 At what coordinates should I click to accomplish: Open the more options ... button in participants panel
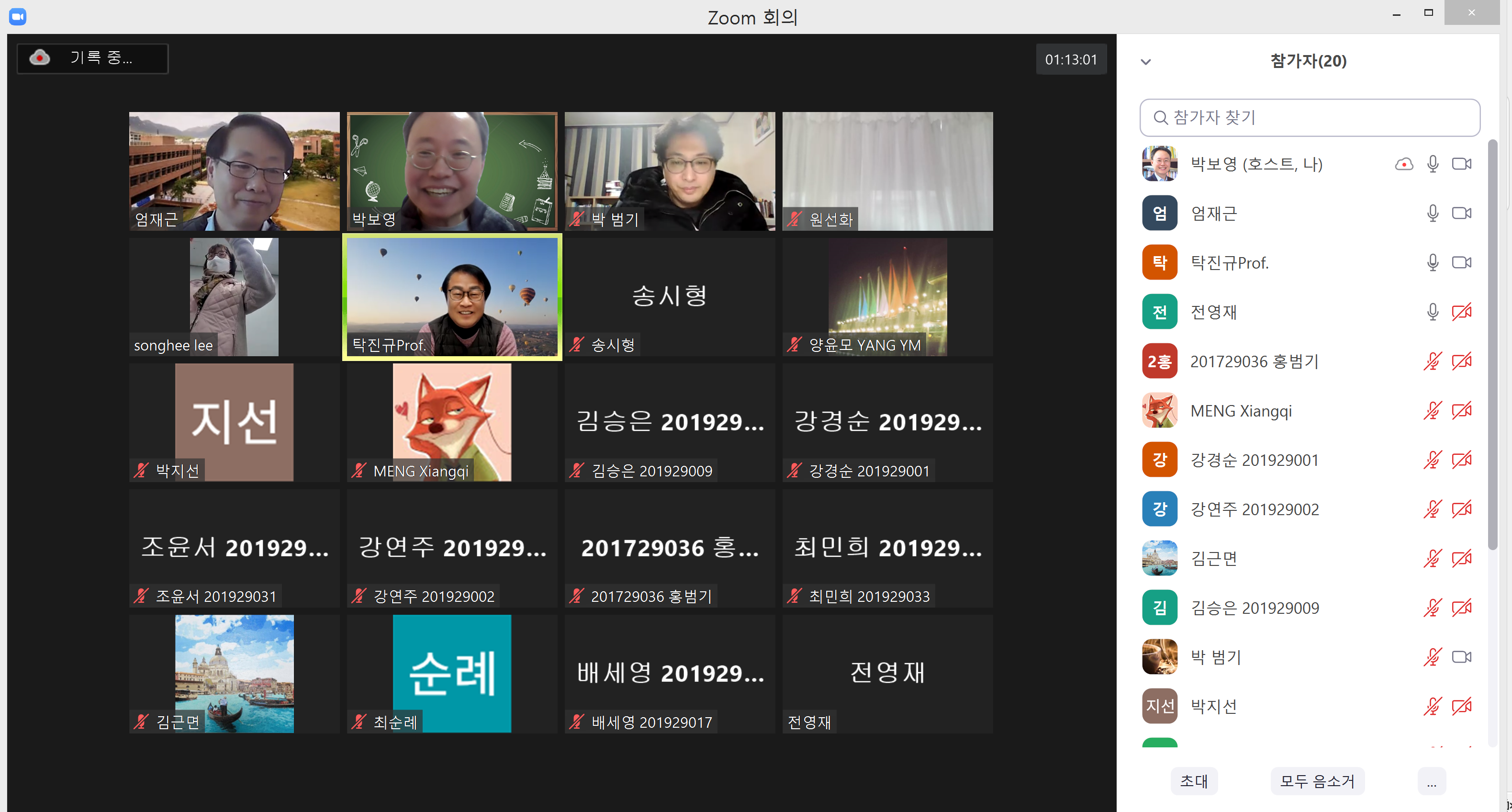tap(1432, 781)
